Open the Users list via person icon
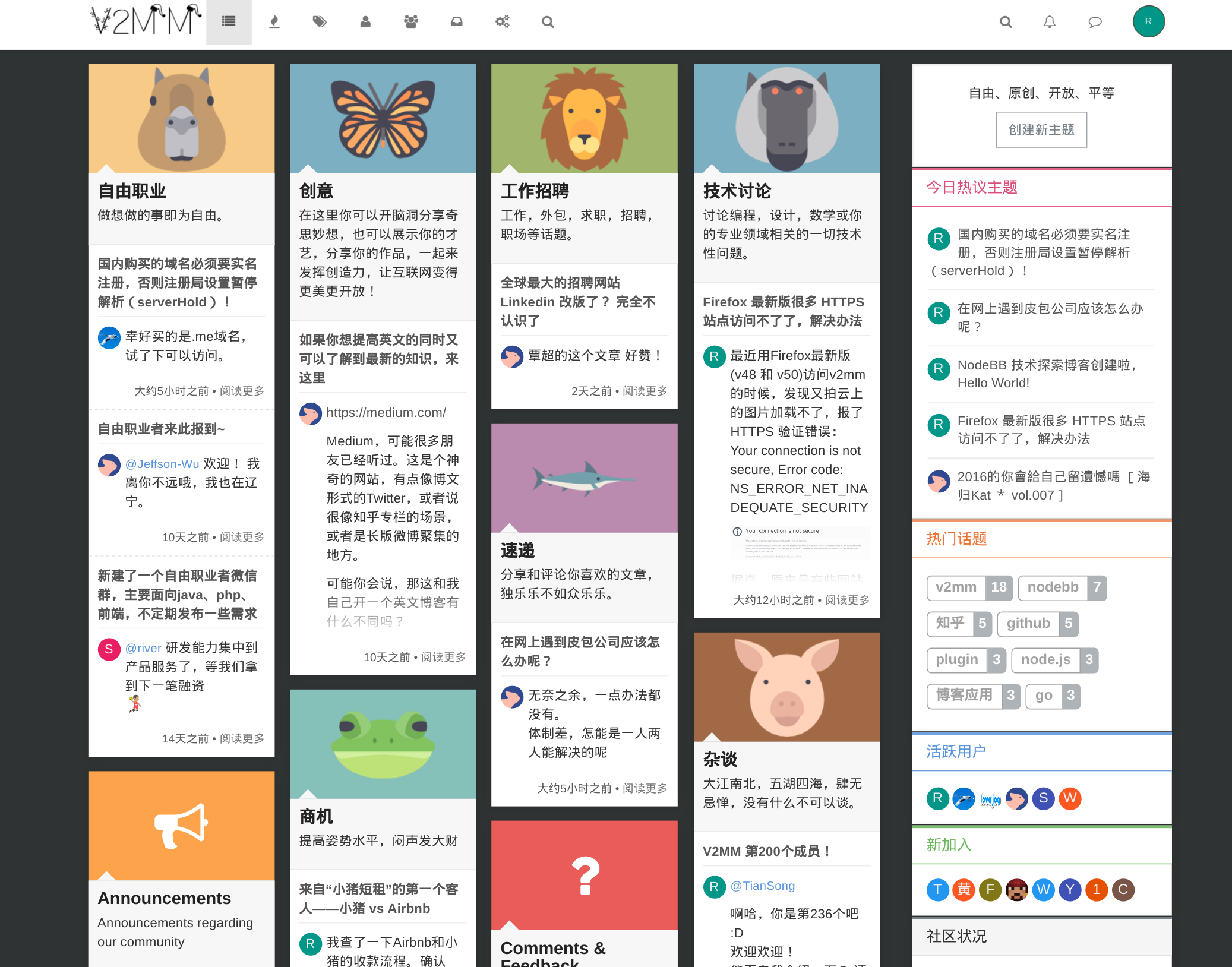Image resolution: width=1232 pixels, height=967 pixels. pyautogui.click(x=365, y=21)
